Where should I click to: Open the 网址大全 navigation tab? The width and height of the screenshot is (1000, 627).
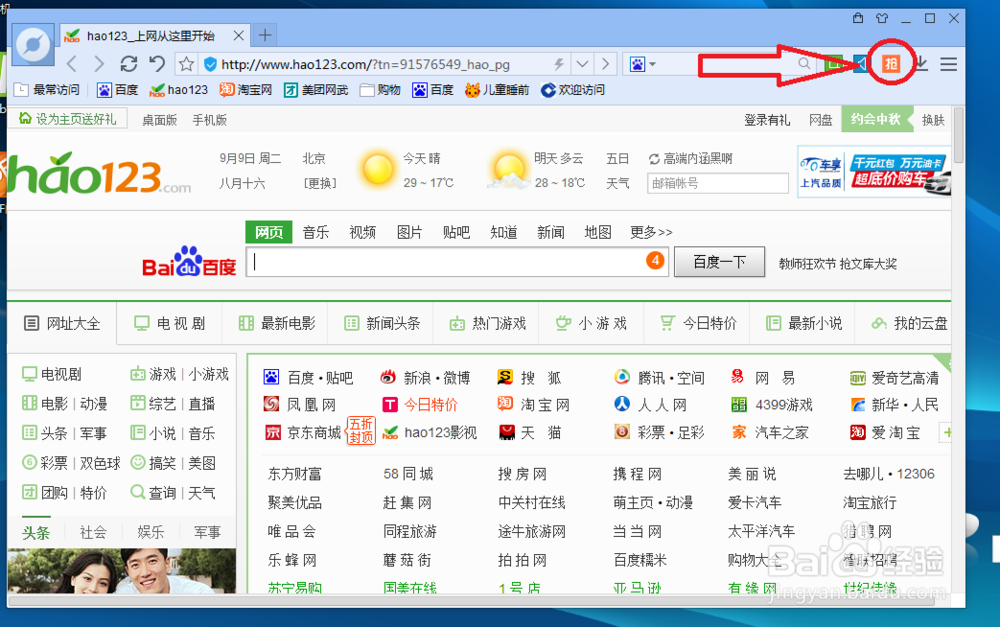pos(62,323)
